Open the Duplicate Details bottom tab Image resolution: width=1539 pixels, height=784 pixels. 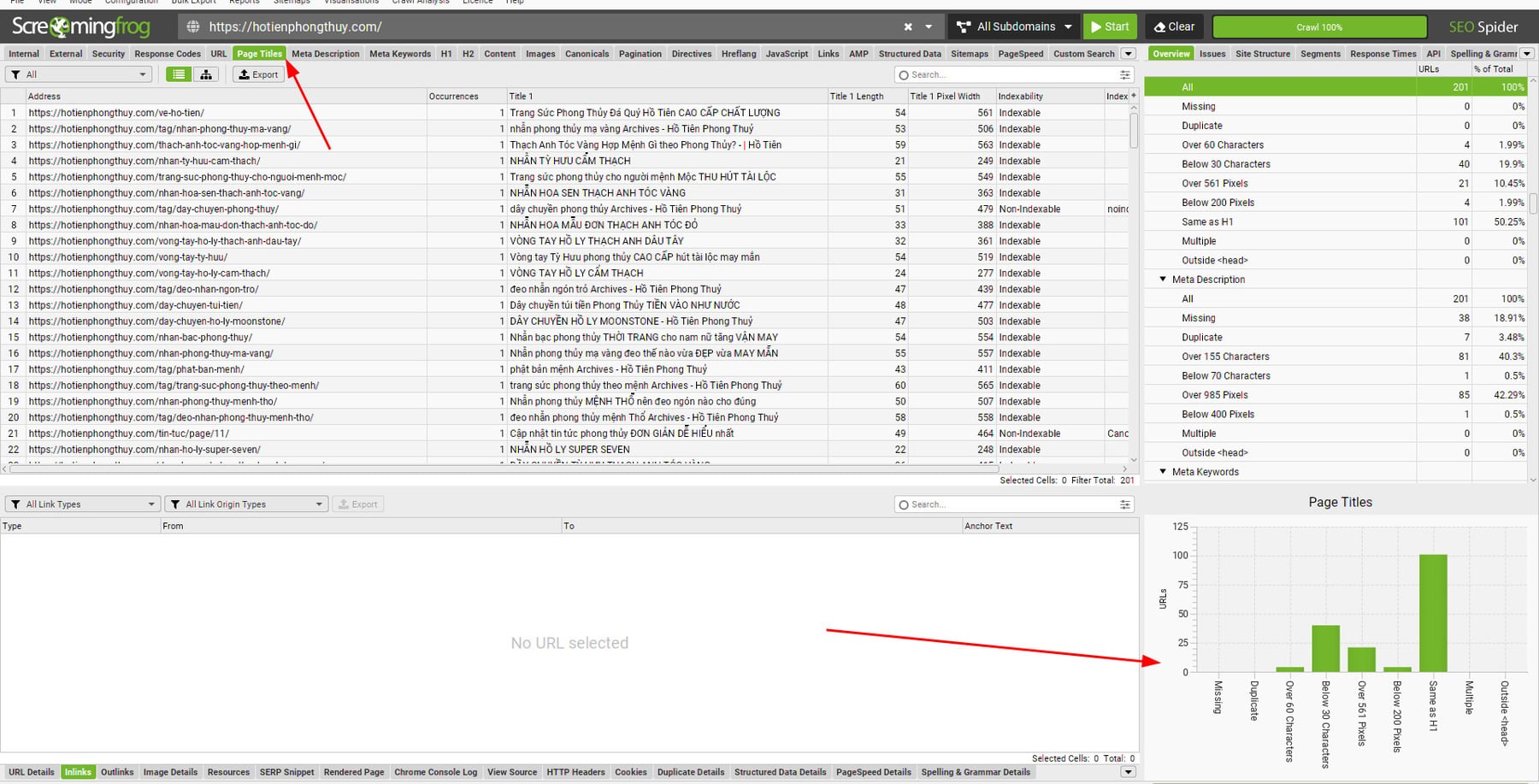tap(691, 772)
